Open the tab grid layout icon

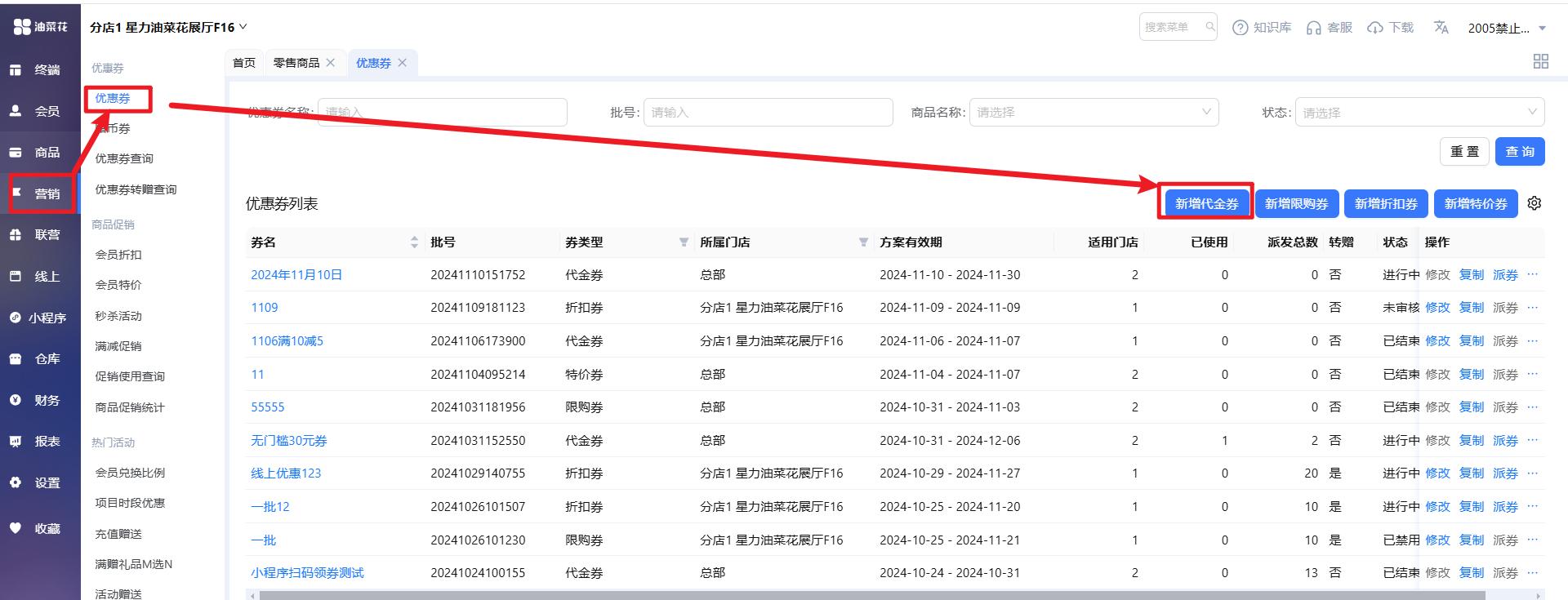(1541, 61)
